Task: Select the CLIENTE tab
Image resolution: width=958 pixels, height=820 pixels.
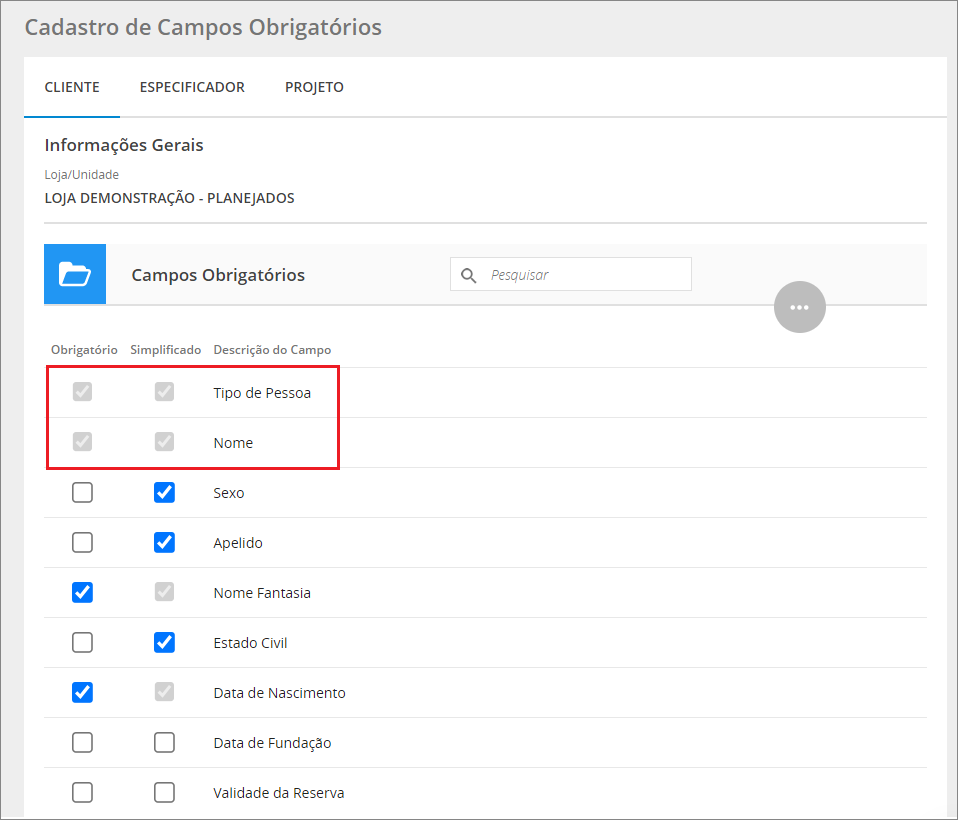Action: pyautogui.click(x=72, y=87)
